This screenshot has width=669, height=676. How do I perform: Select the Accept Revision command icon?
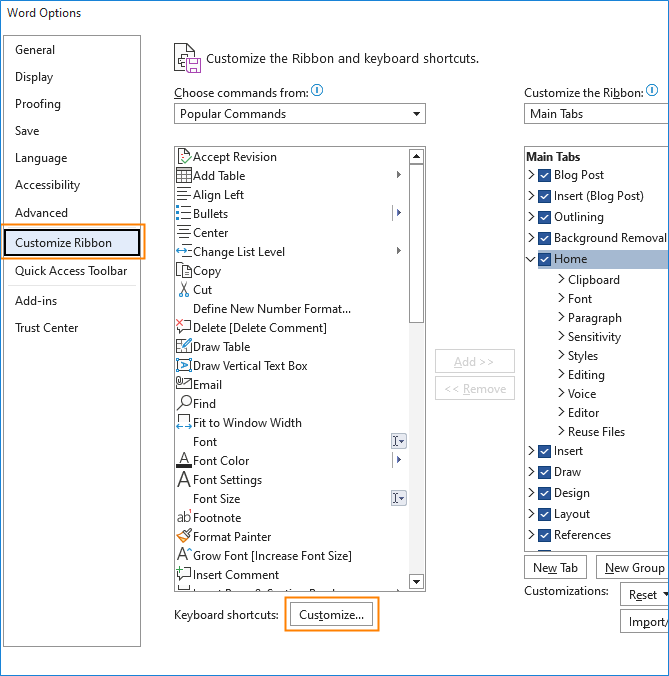pyautogui.click(x=184, y=156)
